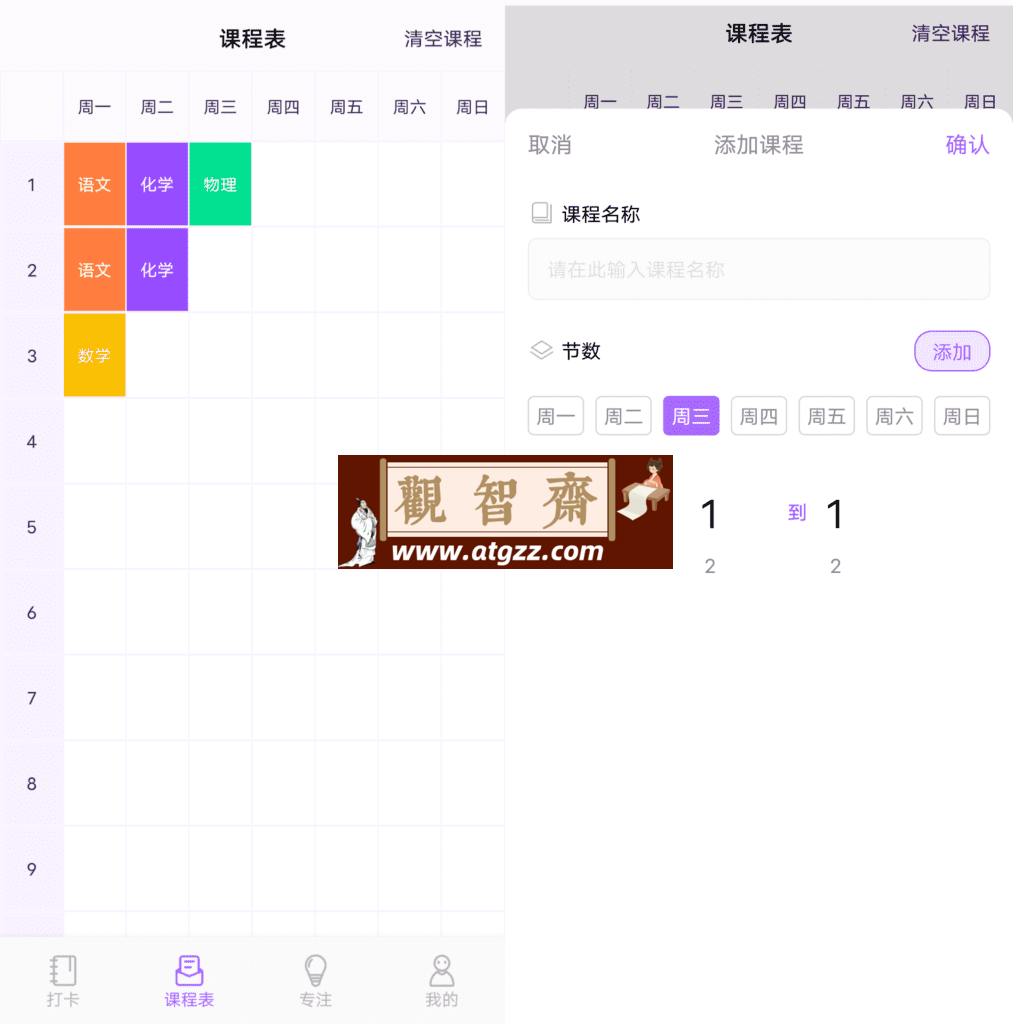Choose value 2 in start-period picker

click(x=710, y=566)
